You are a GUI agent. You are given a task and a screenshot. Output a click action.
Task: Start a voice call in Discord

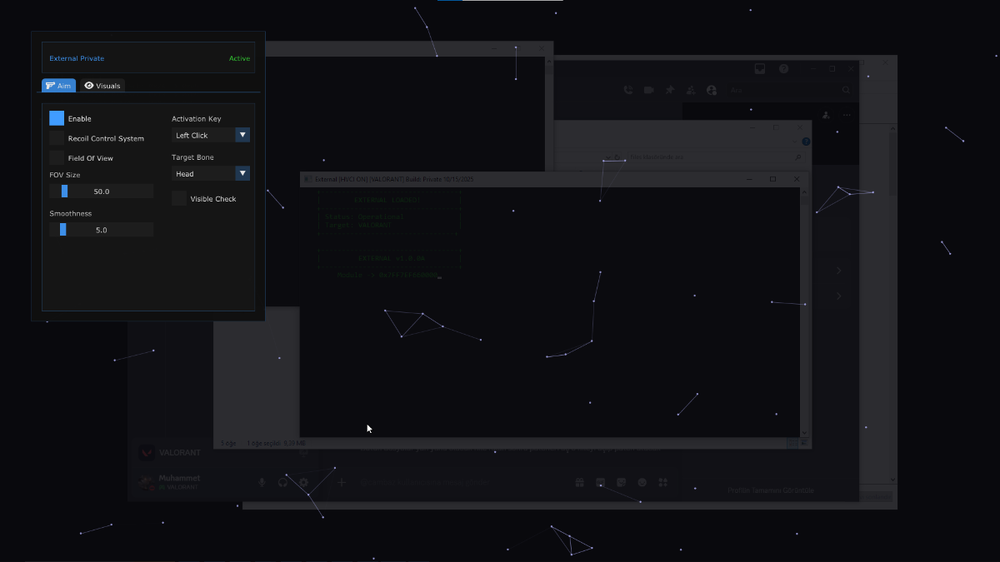(628, 90)
